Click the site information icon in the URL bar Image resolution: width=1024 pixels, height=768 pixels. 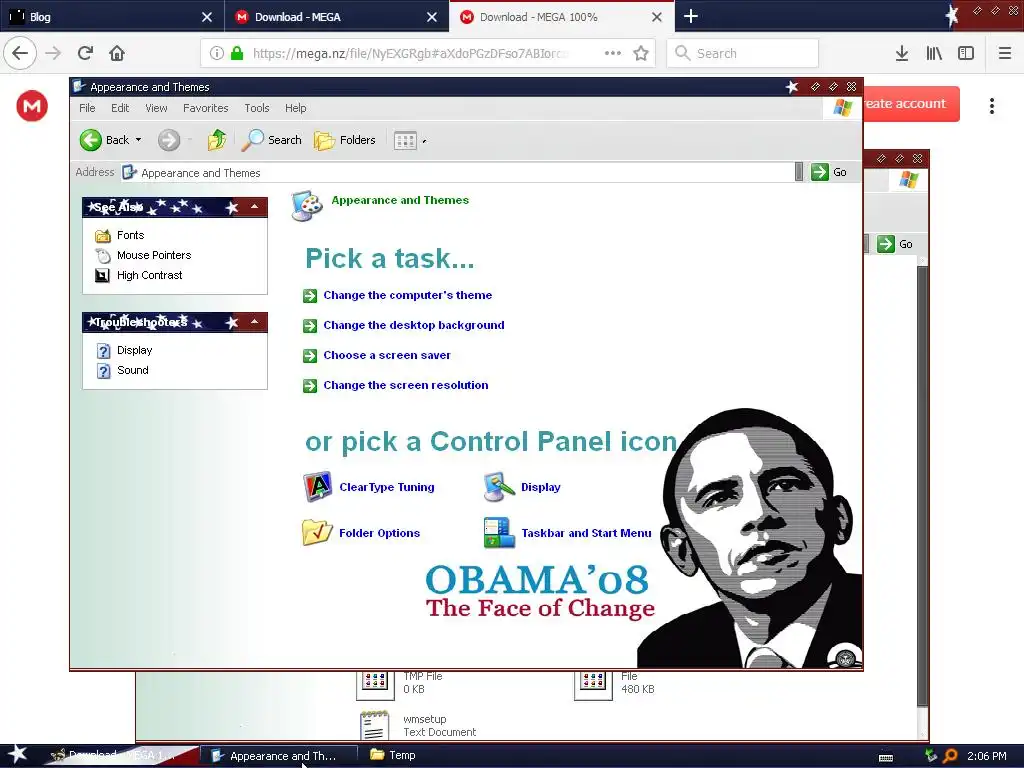[x=217, y=53]
